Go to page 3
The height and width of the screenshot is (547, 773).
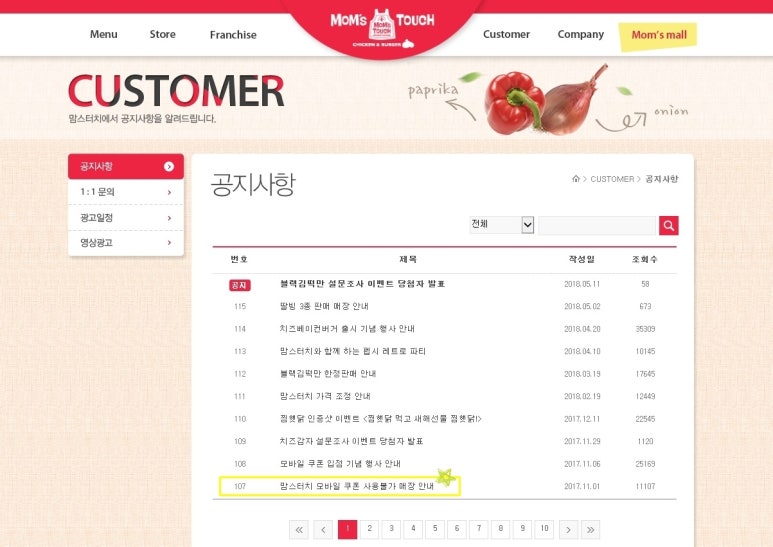click(x=391, y=529)
